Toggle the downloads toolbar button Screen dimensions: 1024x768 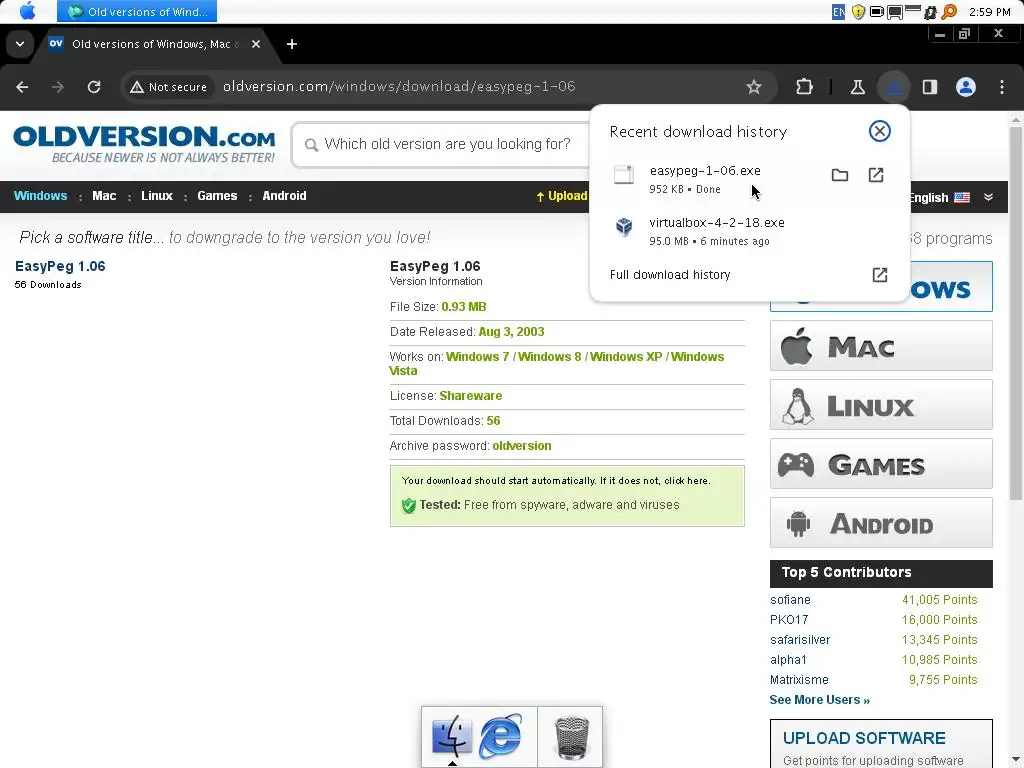pos(893,87)
